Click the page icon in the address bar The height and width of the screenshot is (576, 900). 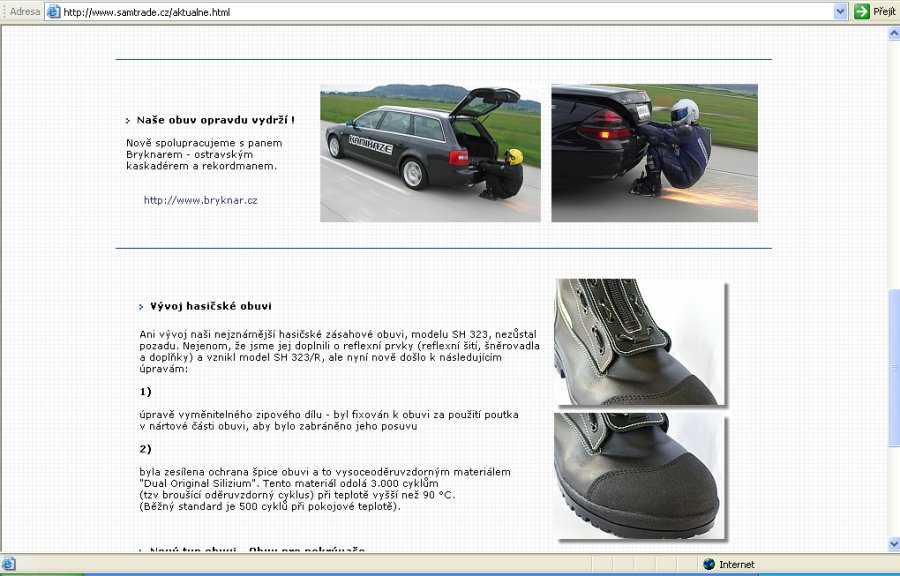54,12
